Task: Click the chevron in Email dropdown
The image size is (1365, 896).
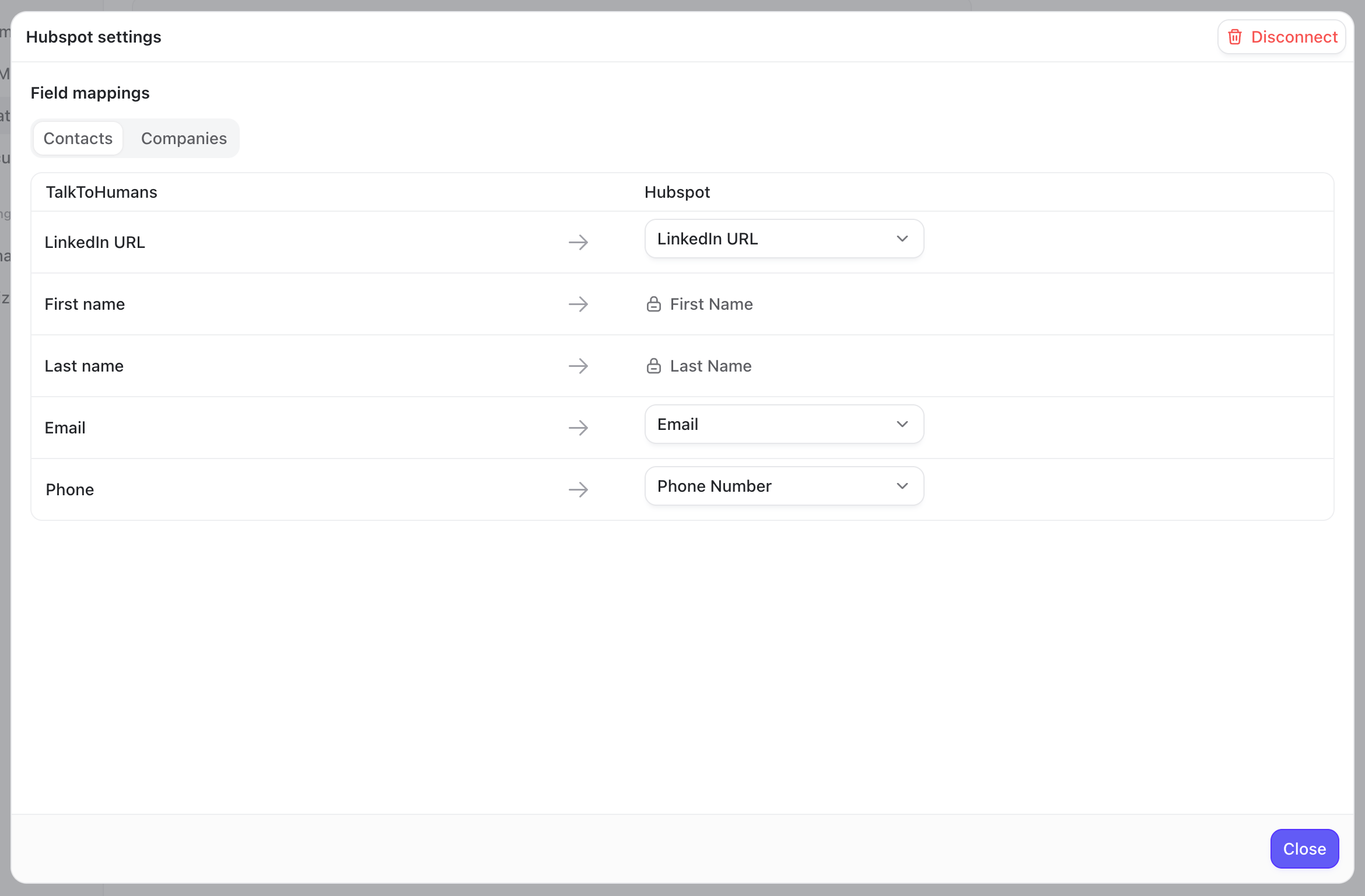Action: (x=902, y=424)
